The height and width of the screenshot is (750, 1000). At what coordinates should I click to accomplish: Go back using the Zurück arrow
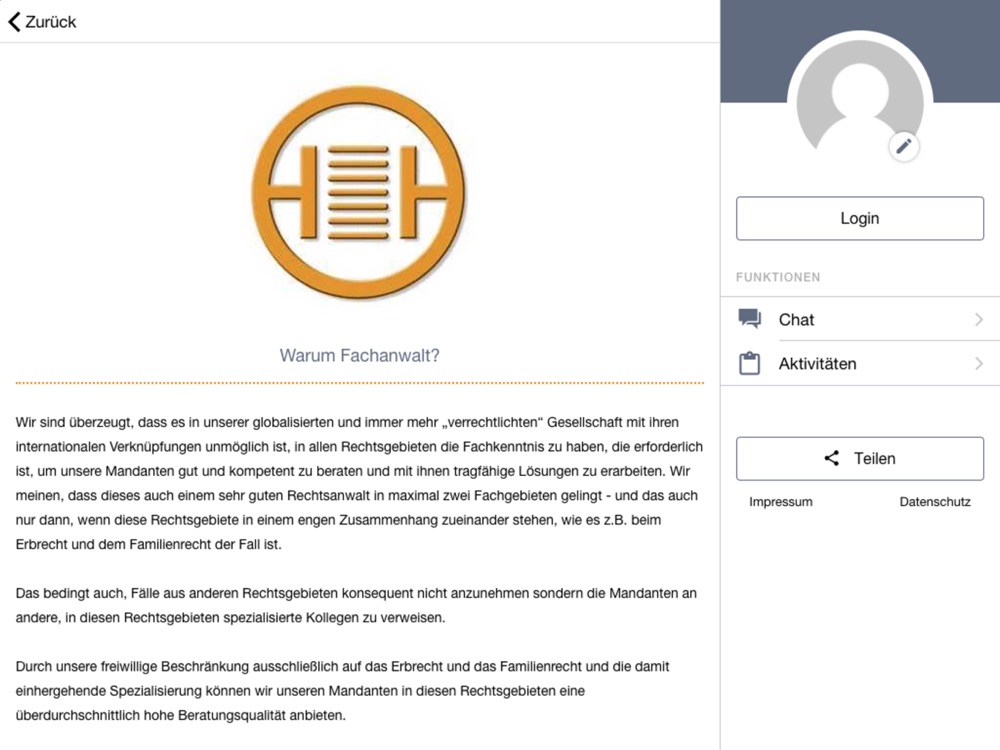(x=14, y=22)
